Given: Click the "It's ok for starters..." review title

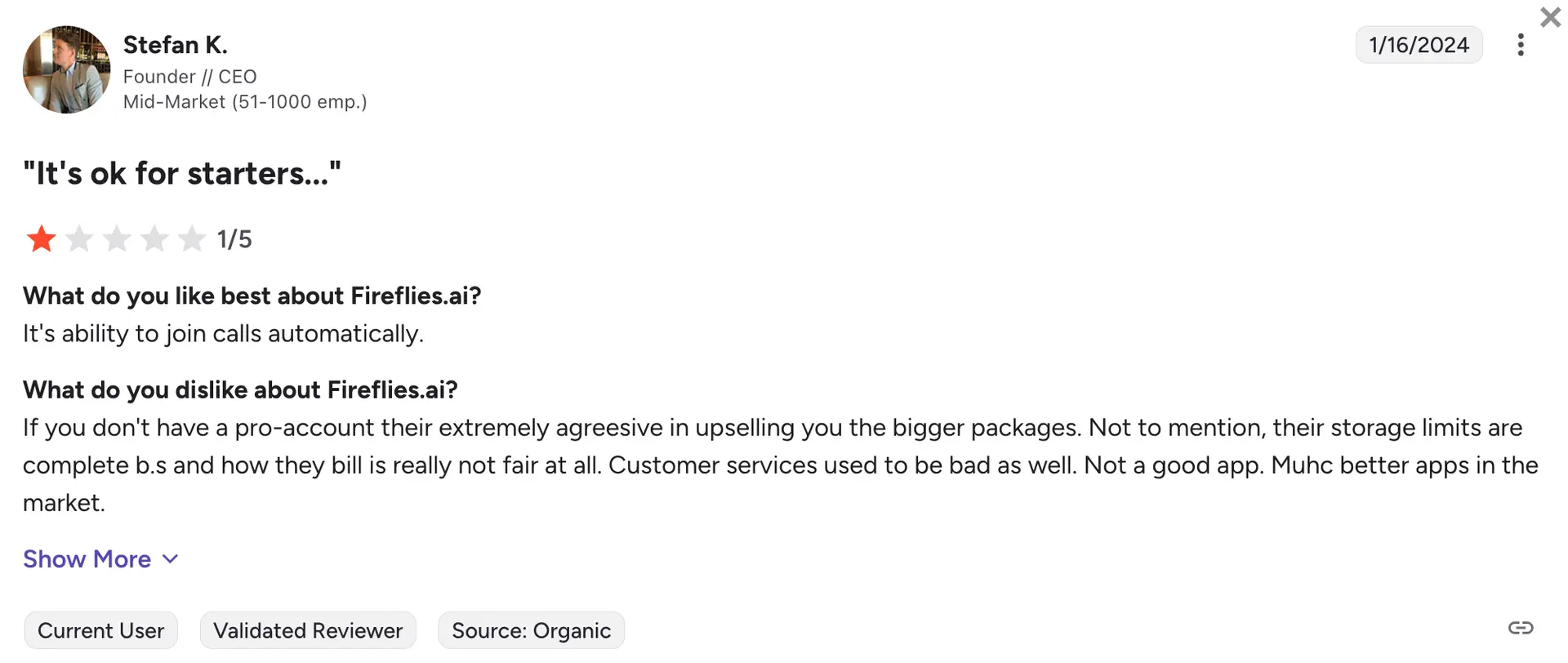Looking at the screenshot, I should point(181,174).
